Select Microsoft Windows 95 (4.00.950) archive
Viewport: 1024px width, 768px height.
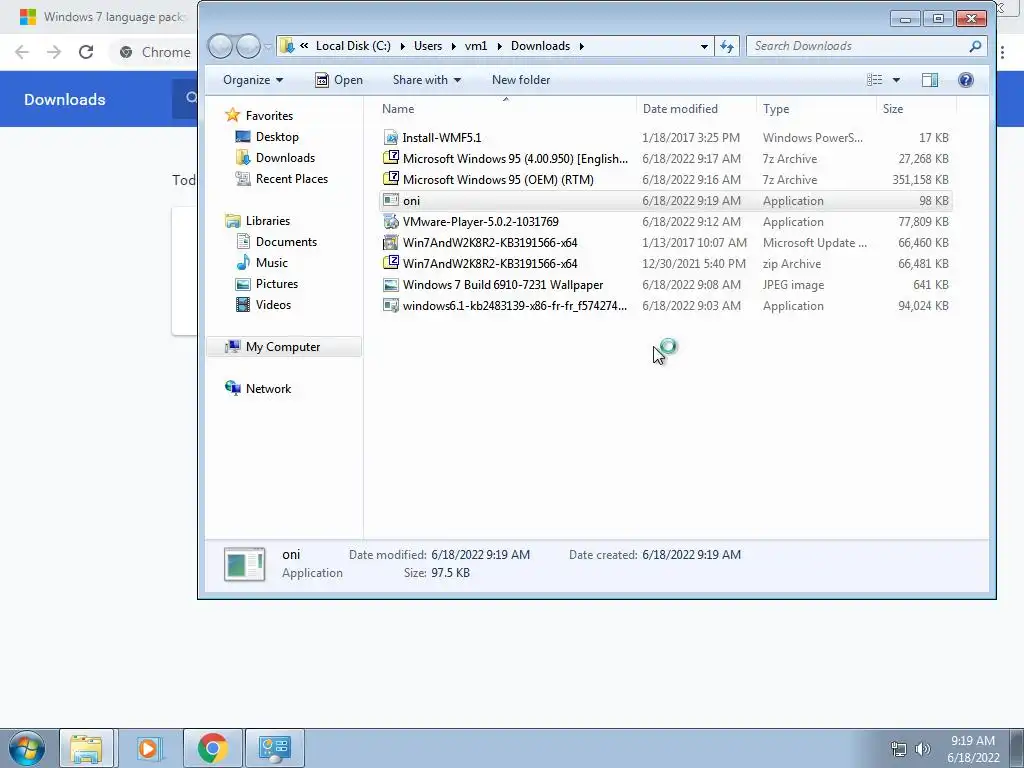tap(665, 159)
